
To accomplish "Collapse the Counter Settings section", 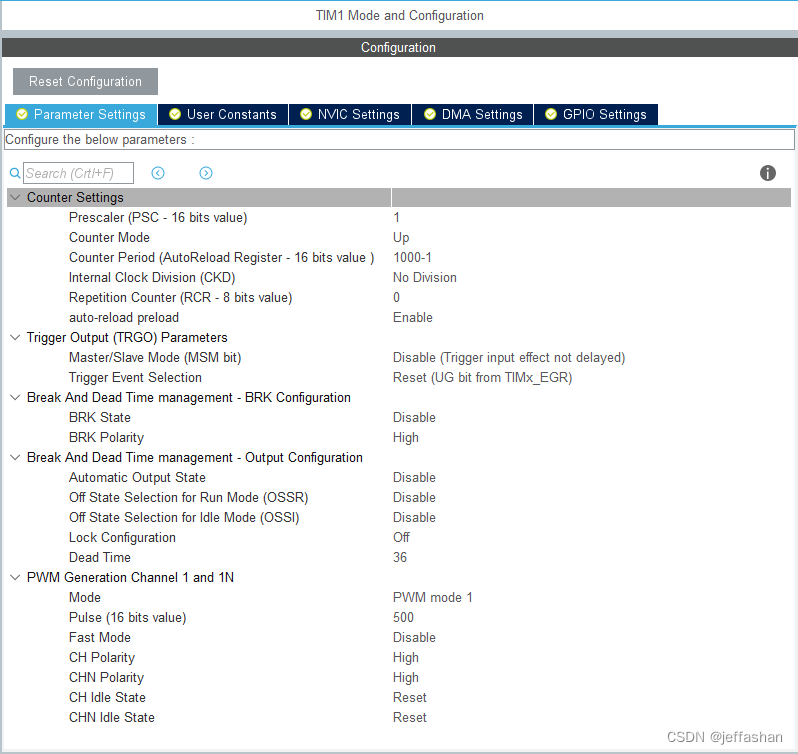I will (15, 197).
